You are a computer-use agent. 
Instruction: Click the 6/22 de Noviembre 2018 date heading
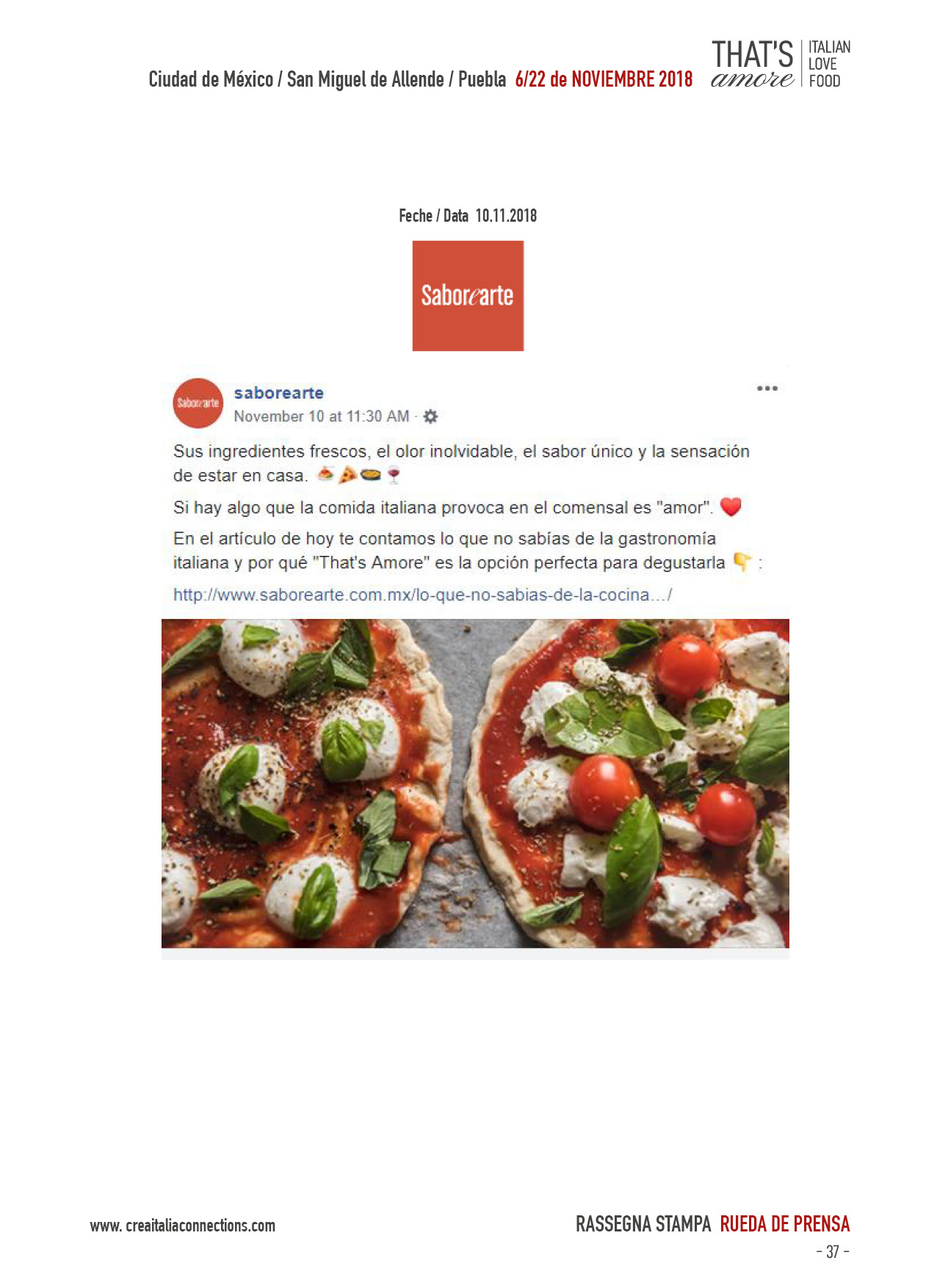click(604, 79)
